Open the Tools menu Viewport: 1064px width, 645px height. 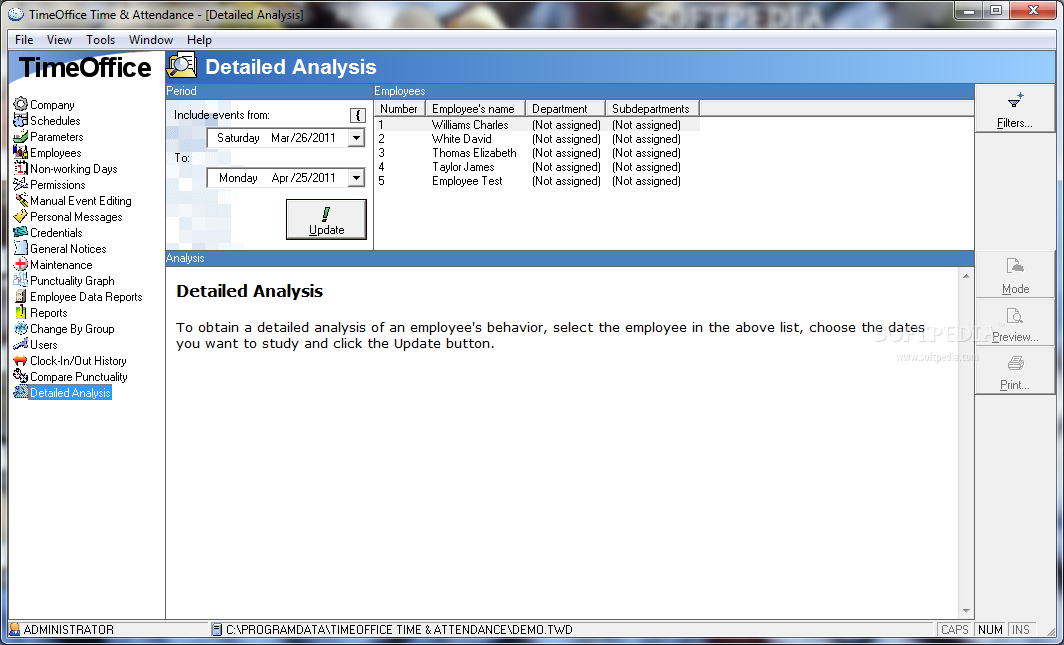[100, 40]
